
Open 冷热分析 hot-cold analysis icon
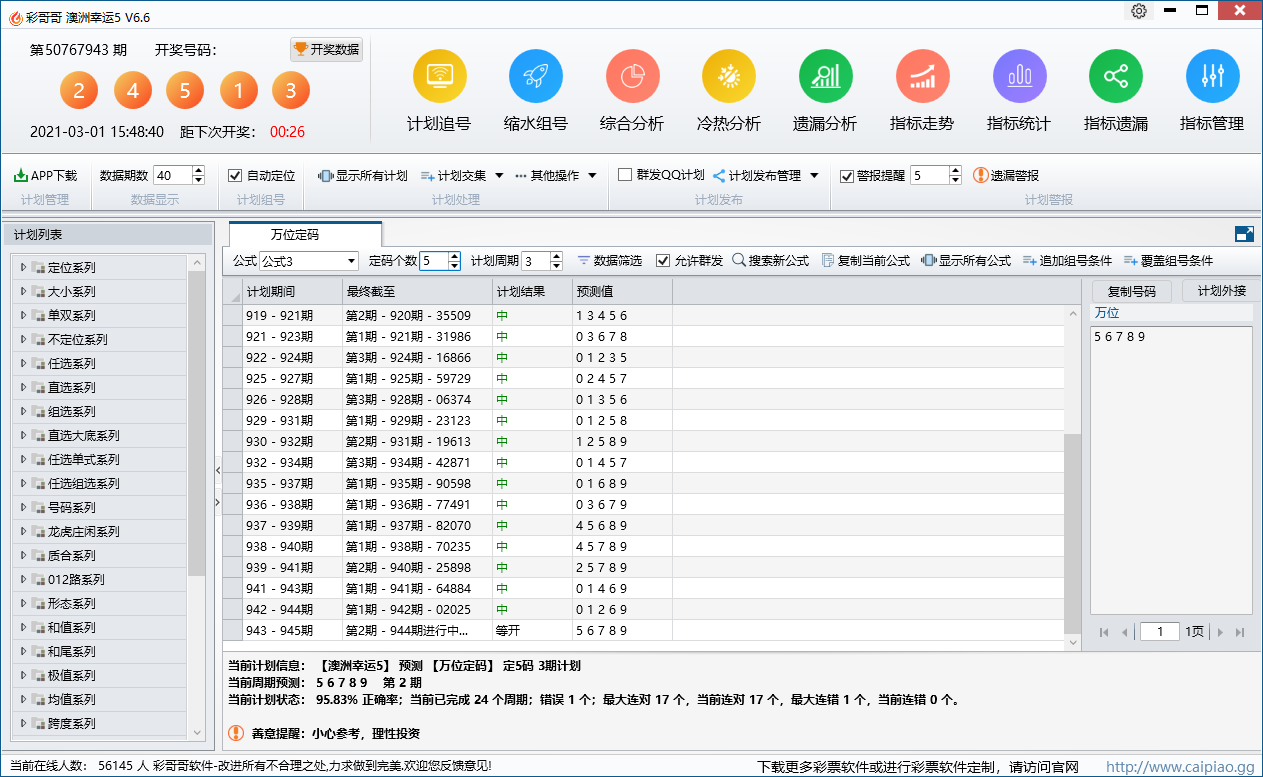pyautogui.click(x=728, y=76)
